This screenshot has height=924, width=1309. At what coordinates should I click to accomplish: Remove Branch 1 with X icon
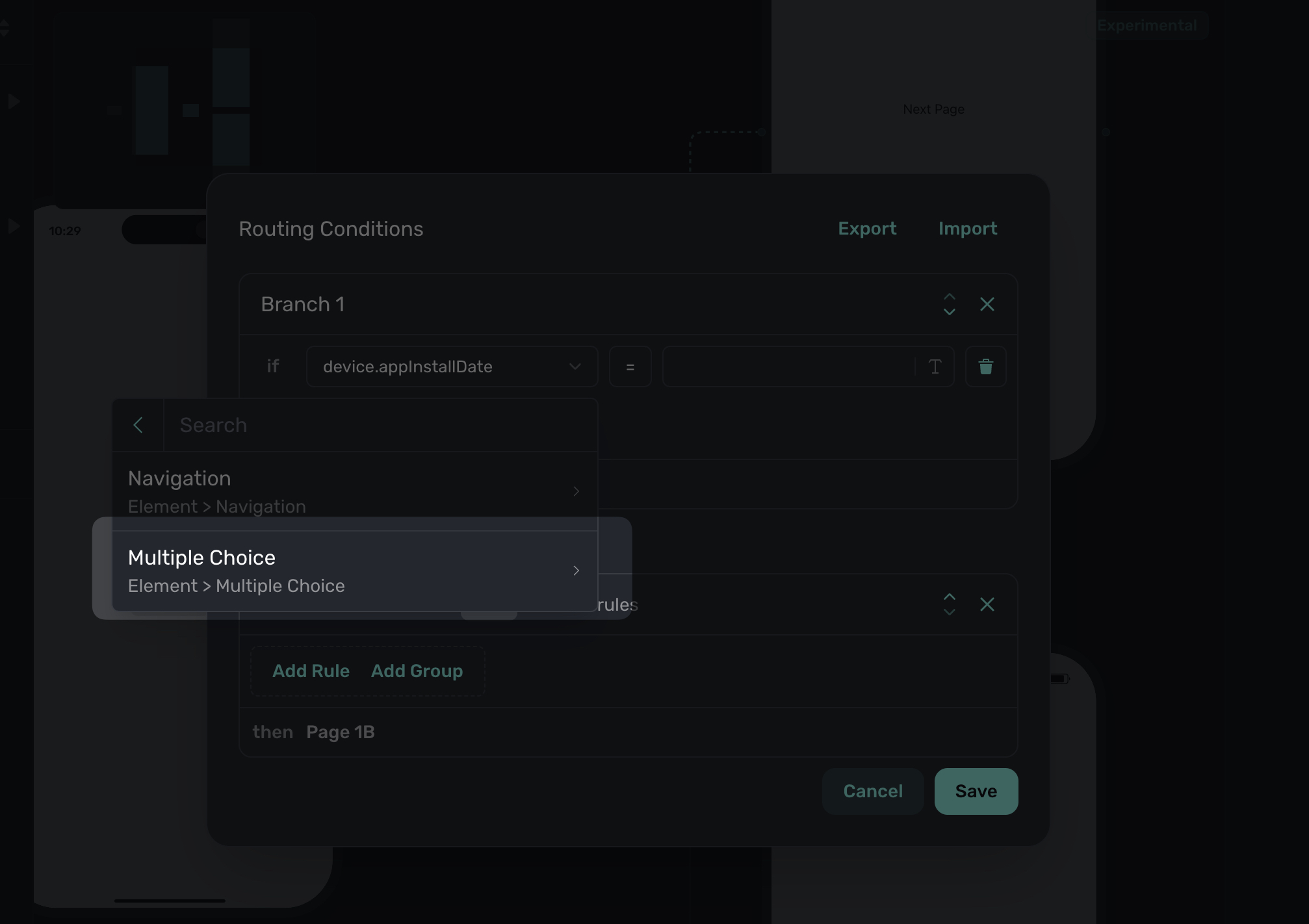point(987,304)
